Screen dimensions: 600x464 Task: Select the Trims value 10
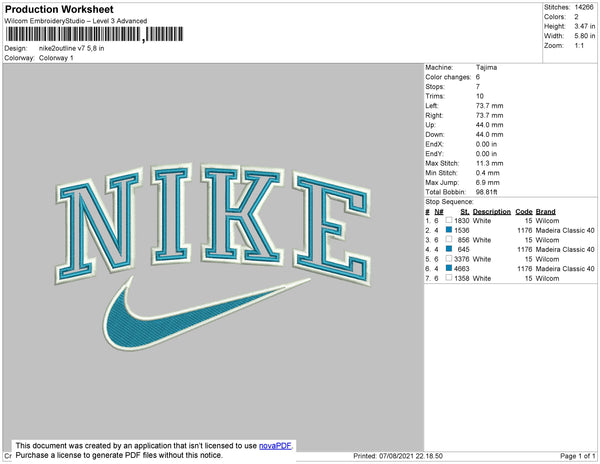pyautogui.click(x=480, y=96)
